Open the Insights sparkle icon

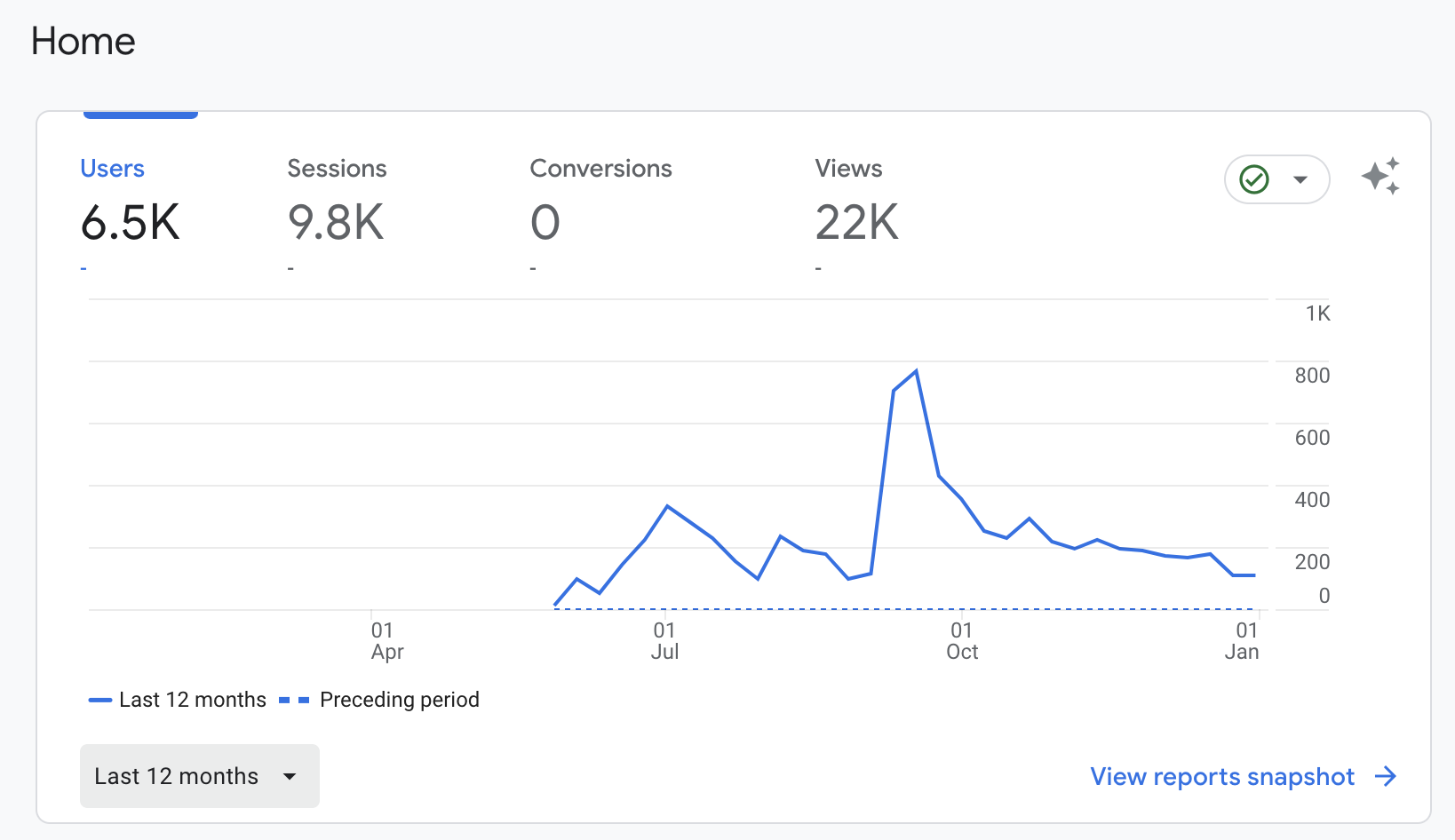(1380, 178)
